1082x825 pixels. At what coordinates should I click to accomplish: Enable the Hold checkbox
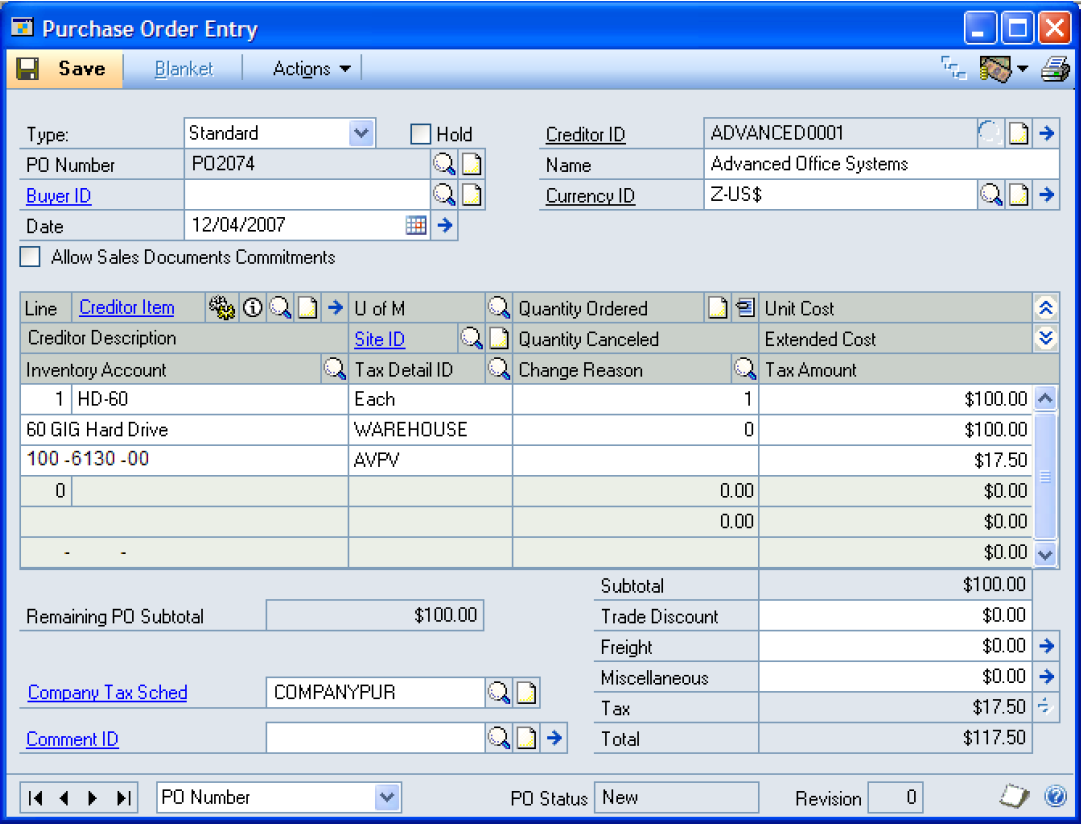point(421,134)
